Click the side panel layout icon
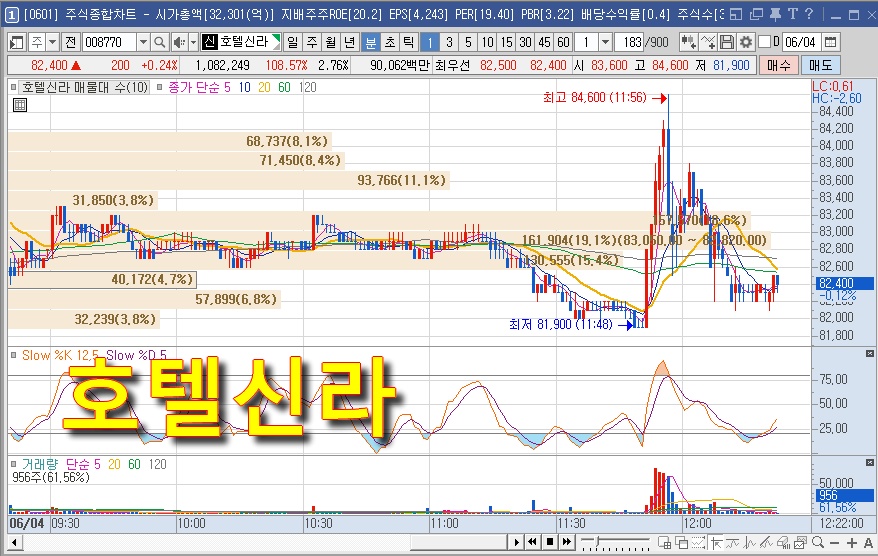The image size is (878, 556). [x=17, y=42]
